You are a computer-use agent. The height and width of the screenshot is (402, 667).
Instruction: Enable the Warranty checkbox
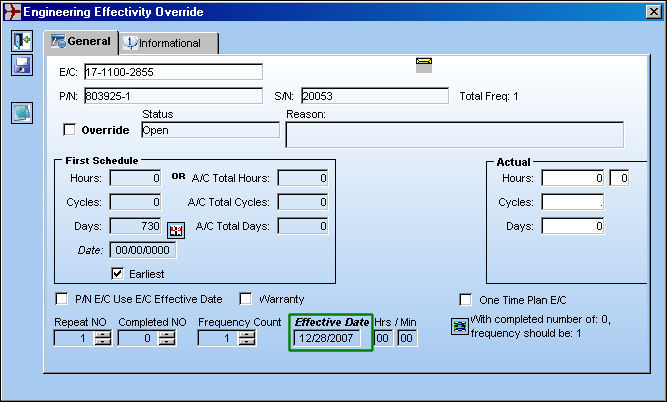click(x=245, y=299)
